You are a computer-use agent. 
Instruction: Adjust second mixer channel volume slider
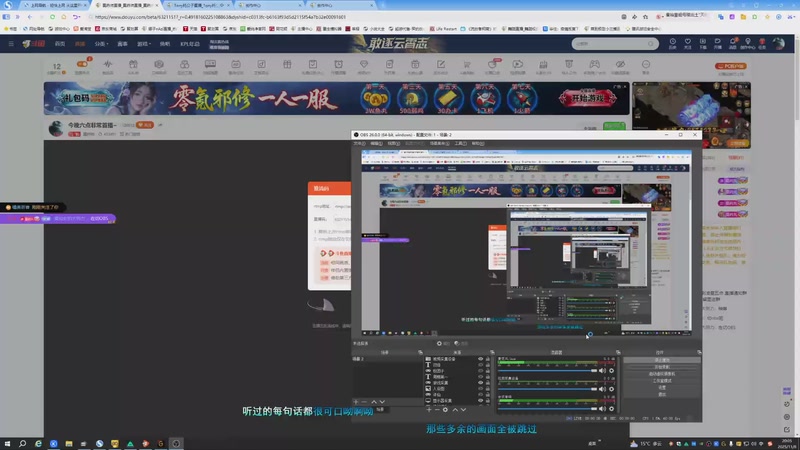pos(547,389)
